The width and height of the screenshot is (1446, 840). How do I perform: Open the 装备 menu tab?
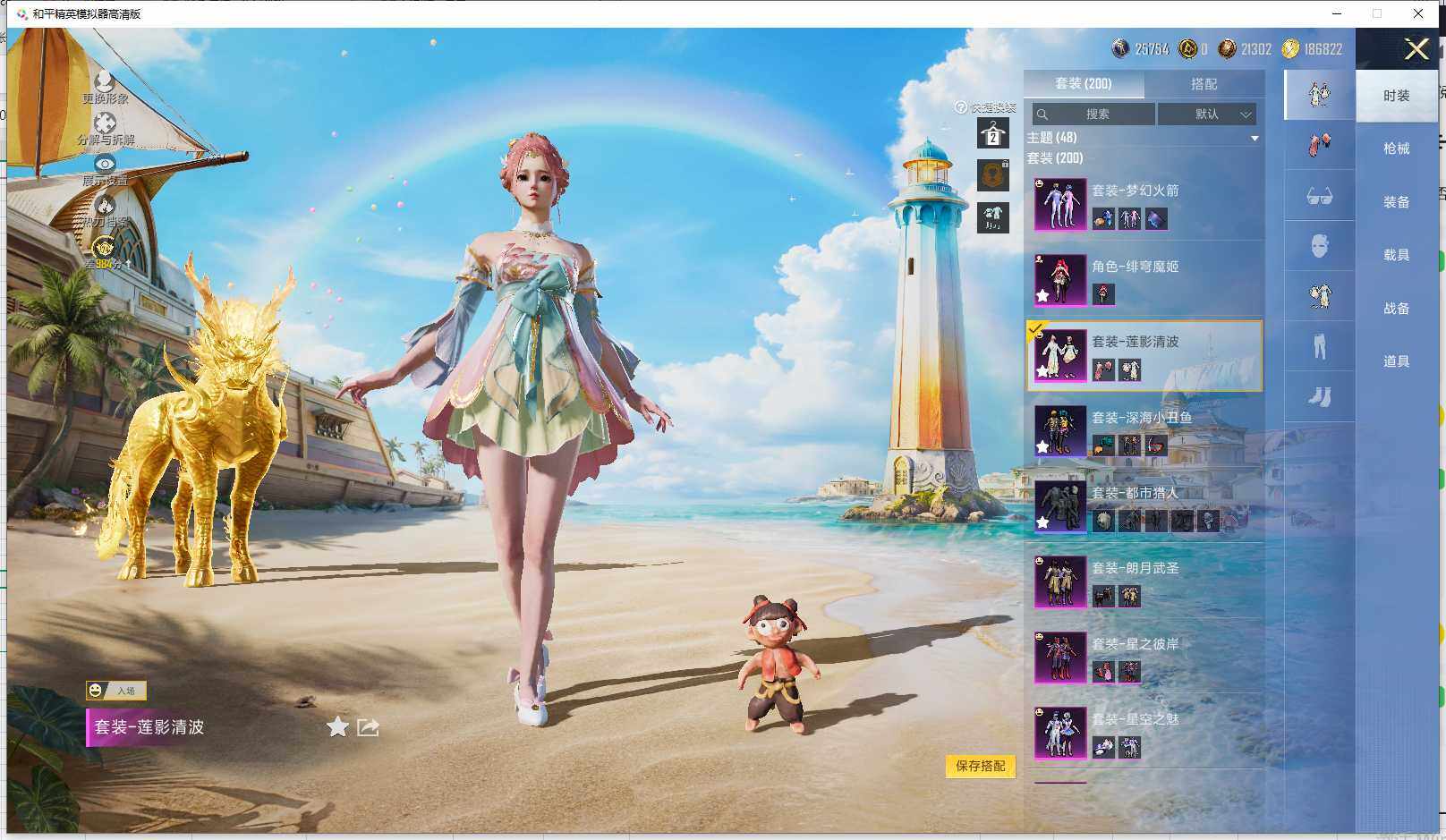click(x=1396, y=202)
